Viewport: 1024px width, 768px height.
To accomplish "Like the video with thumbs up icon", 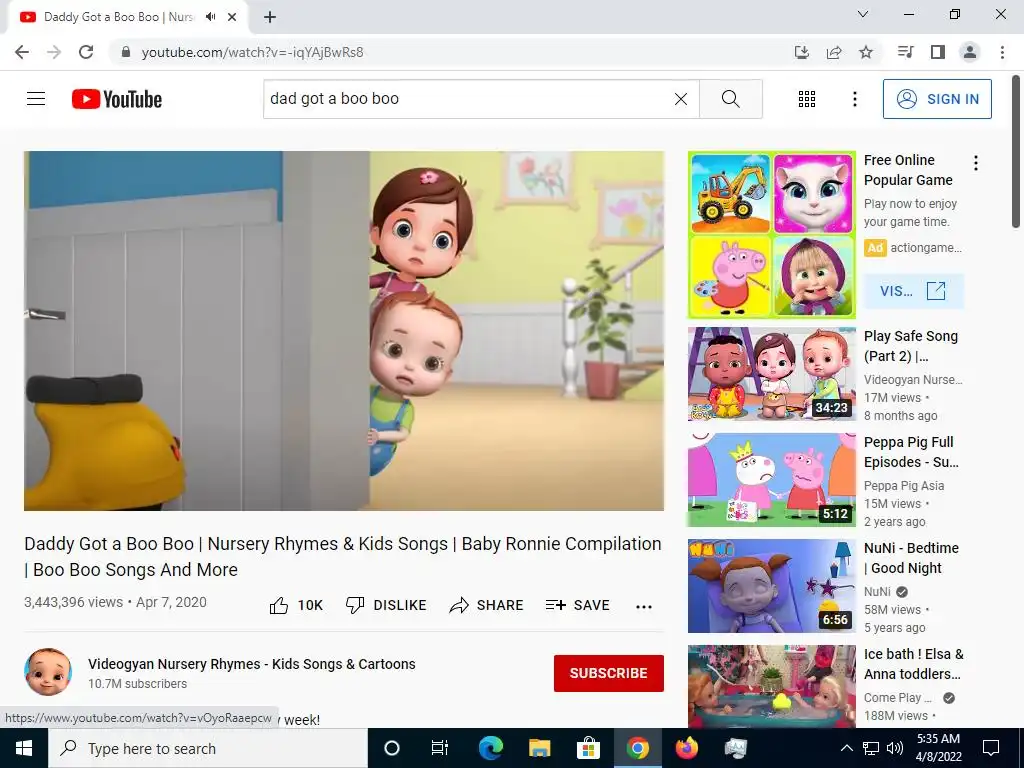I will point(279,605).
